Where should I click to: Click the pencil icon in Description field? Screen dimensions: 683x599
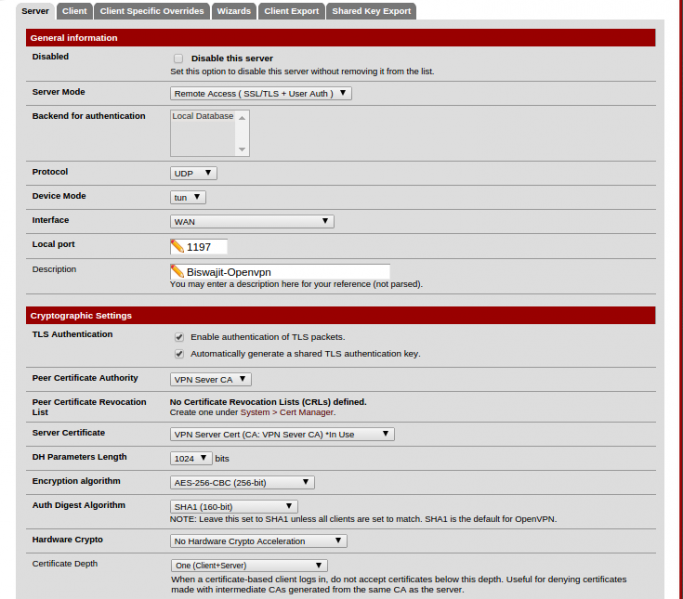click(177, 271)
